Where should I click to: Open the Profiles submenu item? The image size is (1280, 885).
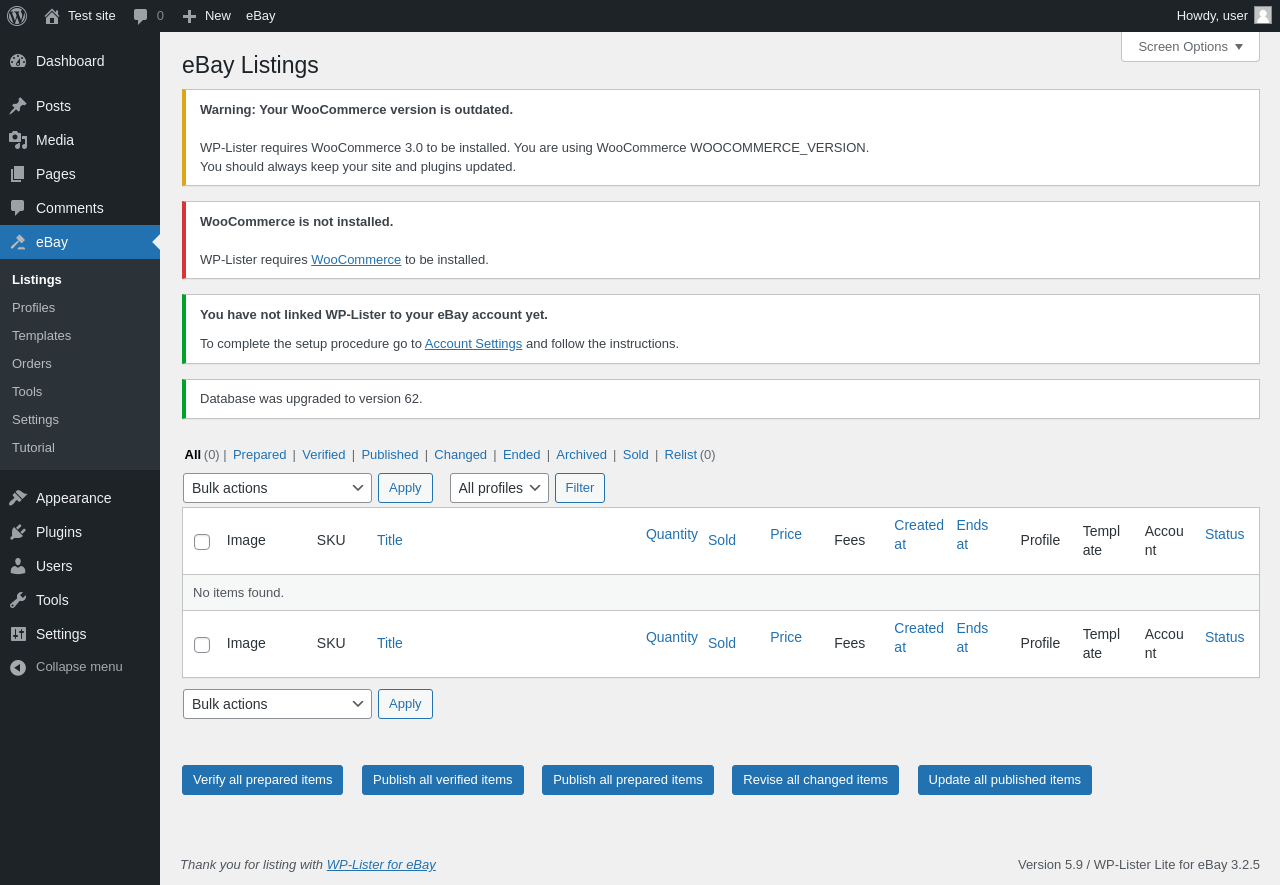34,307
